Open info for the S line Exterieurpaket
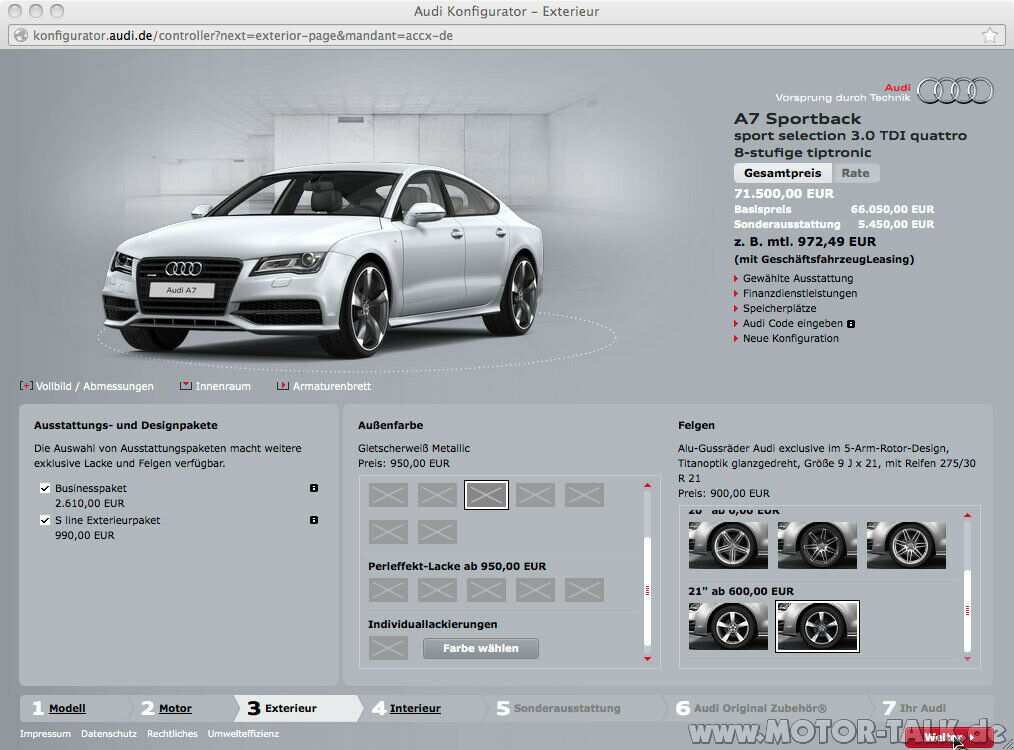 coord(314,520)
